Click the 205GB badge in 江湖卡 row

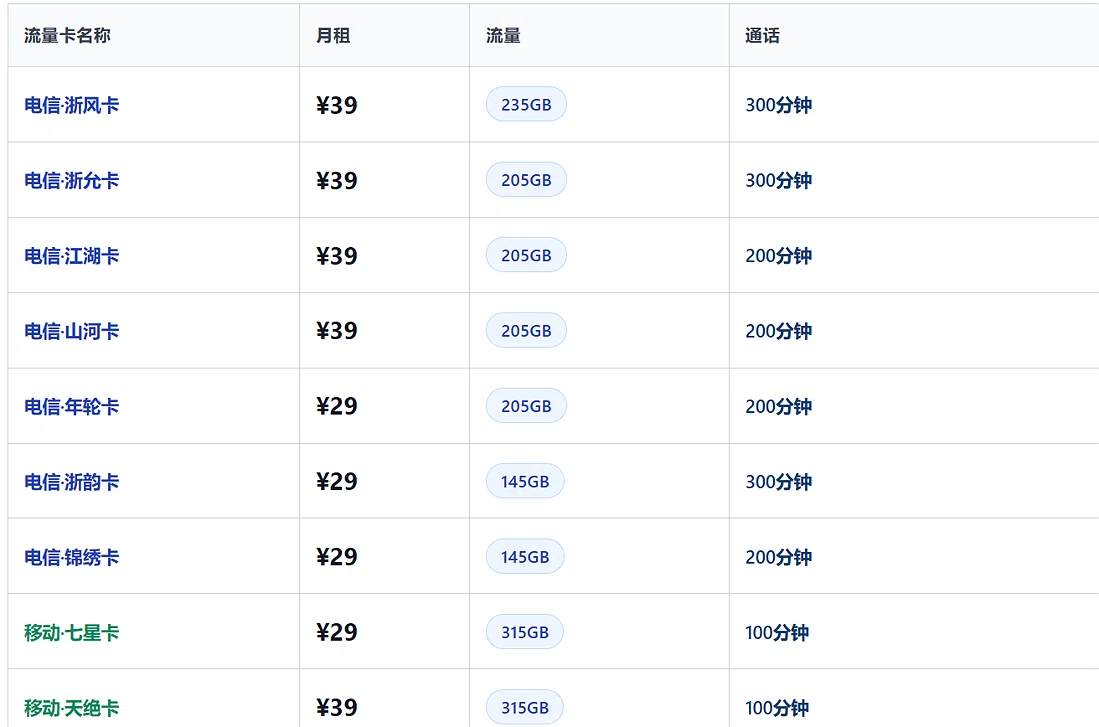pos(526,255)
